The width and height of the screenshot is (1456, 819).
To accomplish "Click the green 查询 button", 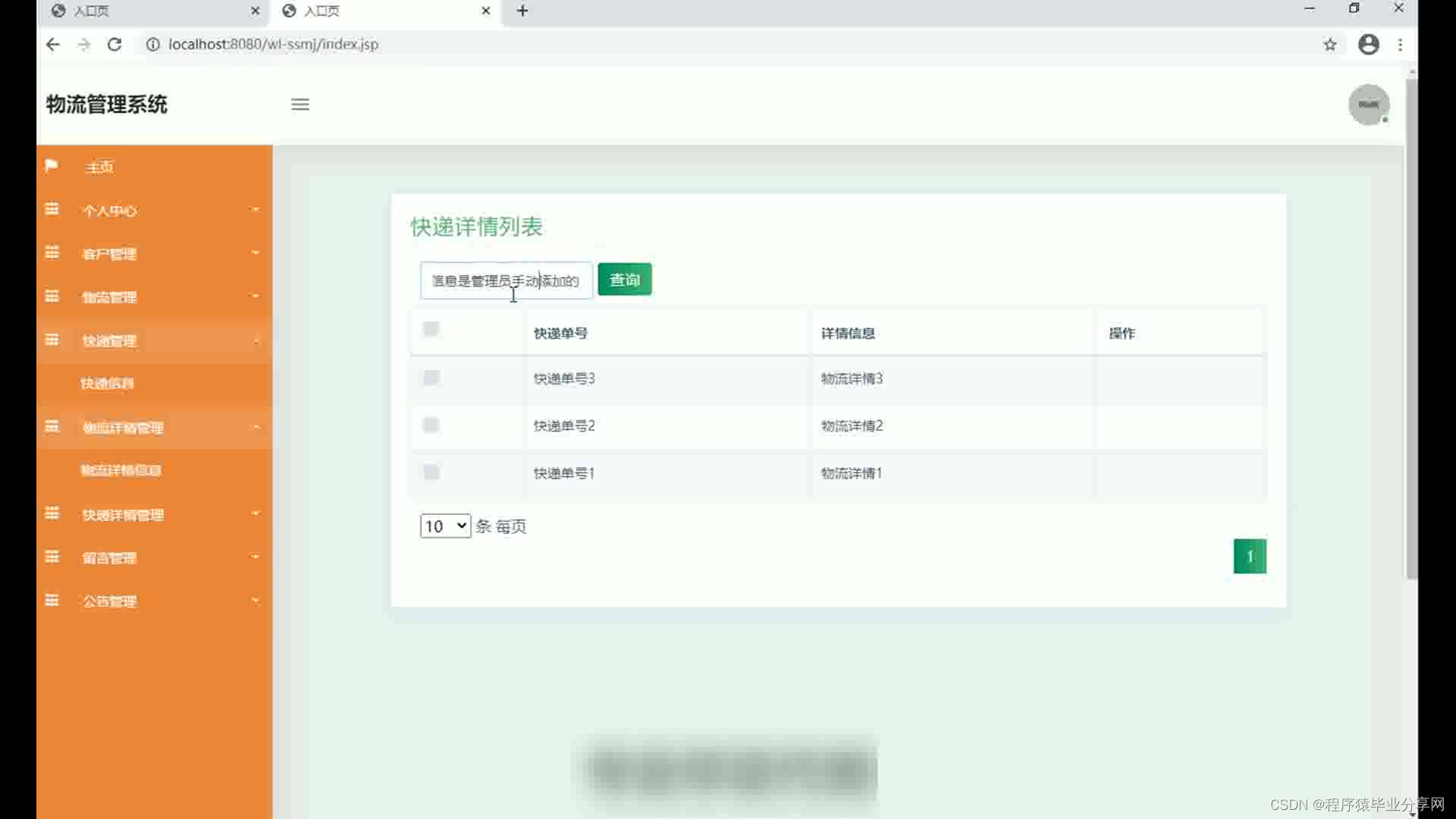I will 624,280.
